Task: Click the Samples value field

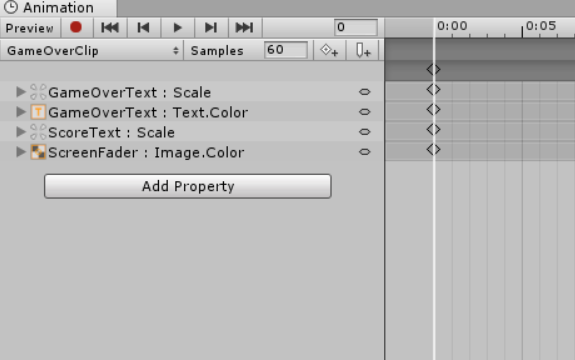Action: (x=286, y=49)
